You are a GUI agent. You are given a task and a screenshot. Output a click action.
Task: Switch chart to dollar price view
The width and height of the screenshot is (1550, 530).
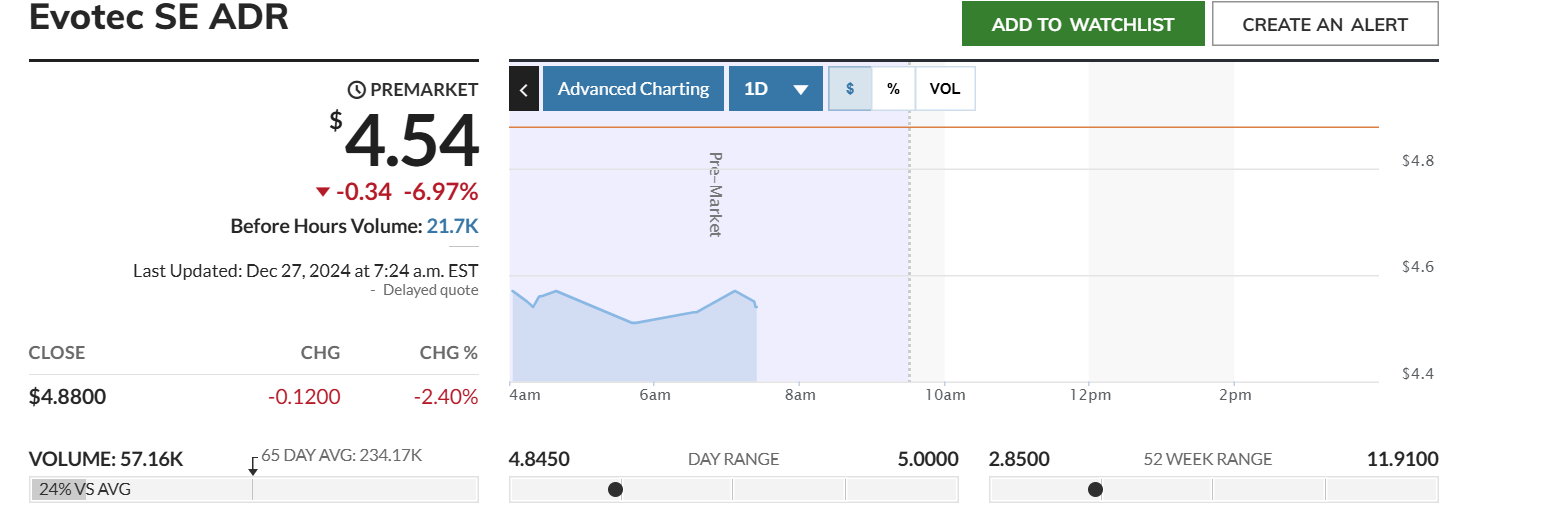tap(850, 89)
